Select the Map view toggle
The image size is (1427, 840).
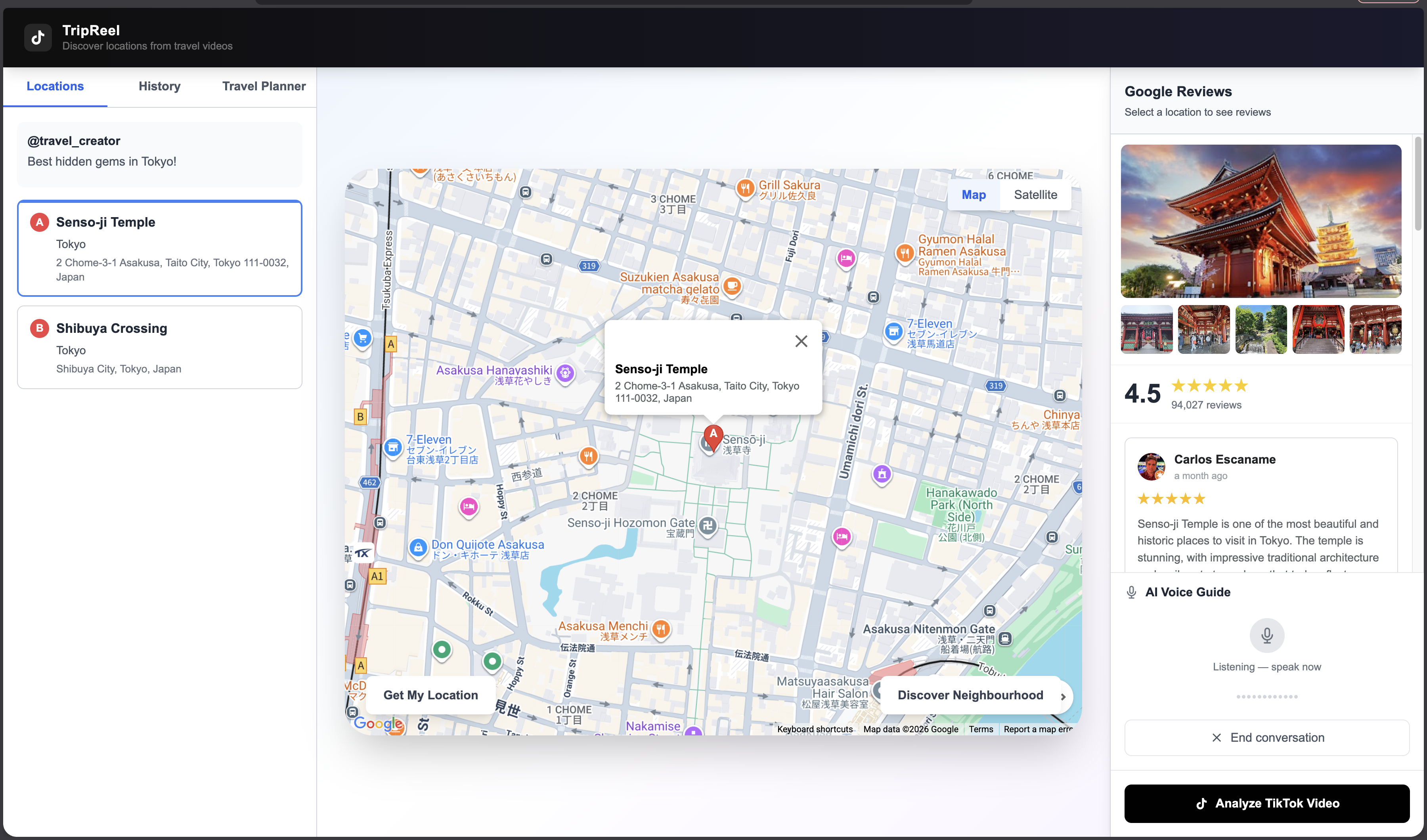click(974, 195)
